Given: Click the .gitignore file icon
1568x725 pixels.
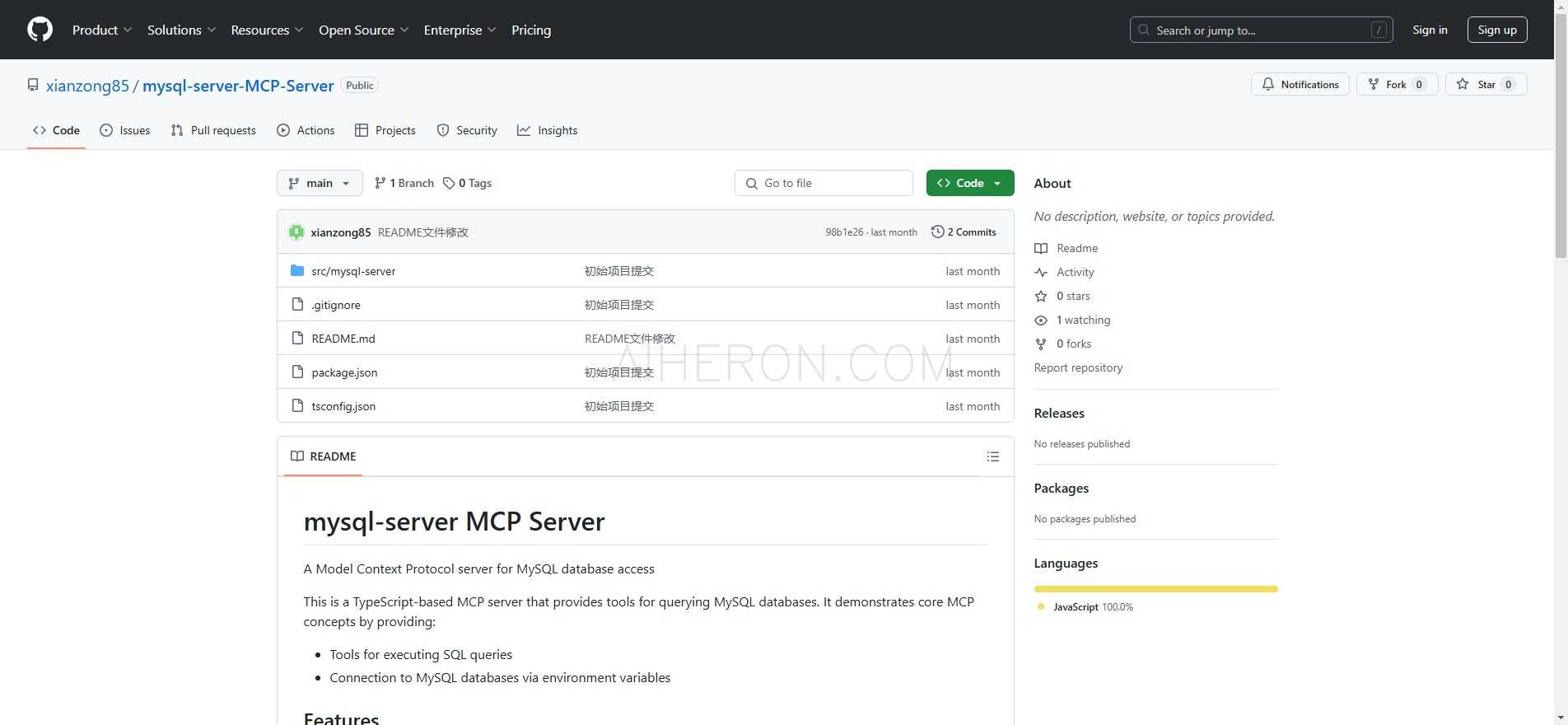Looking at the screenshot, I should 297,305.
